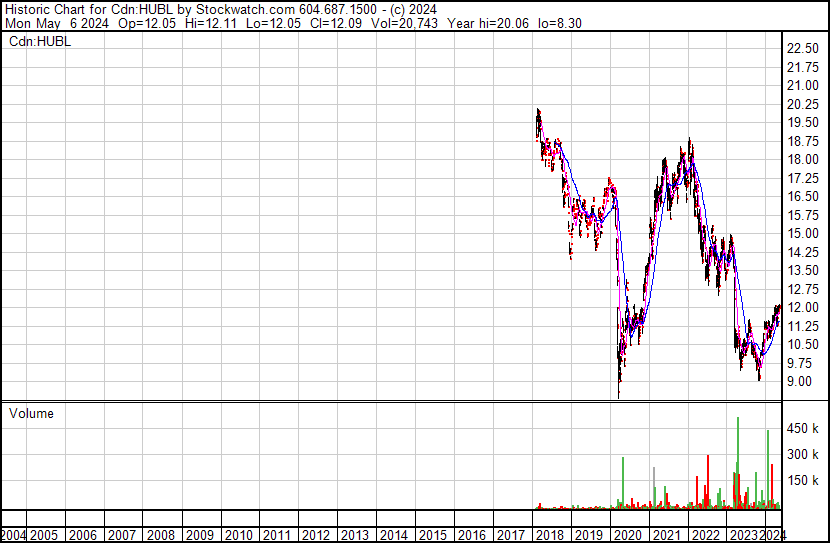Select the 2018 year marker on the time axis
Viewport: 830px width, 543px height.
pyautogui.click(x=549, y=535)
